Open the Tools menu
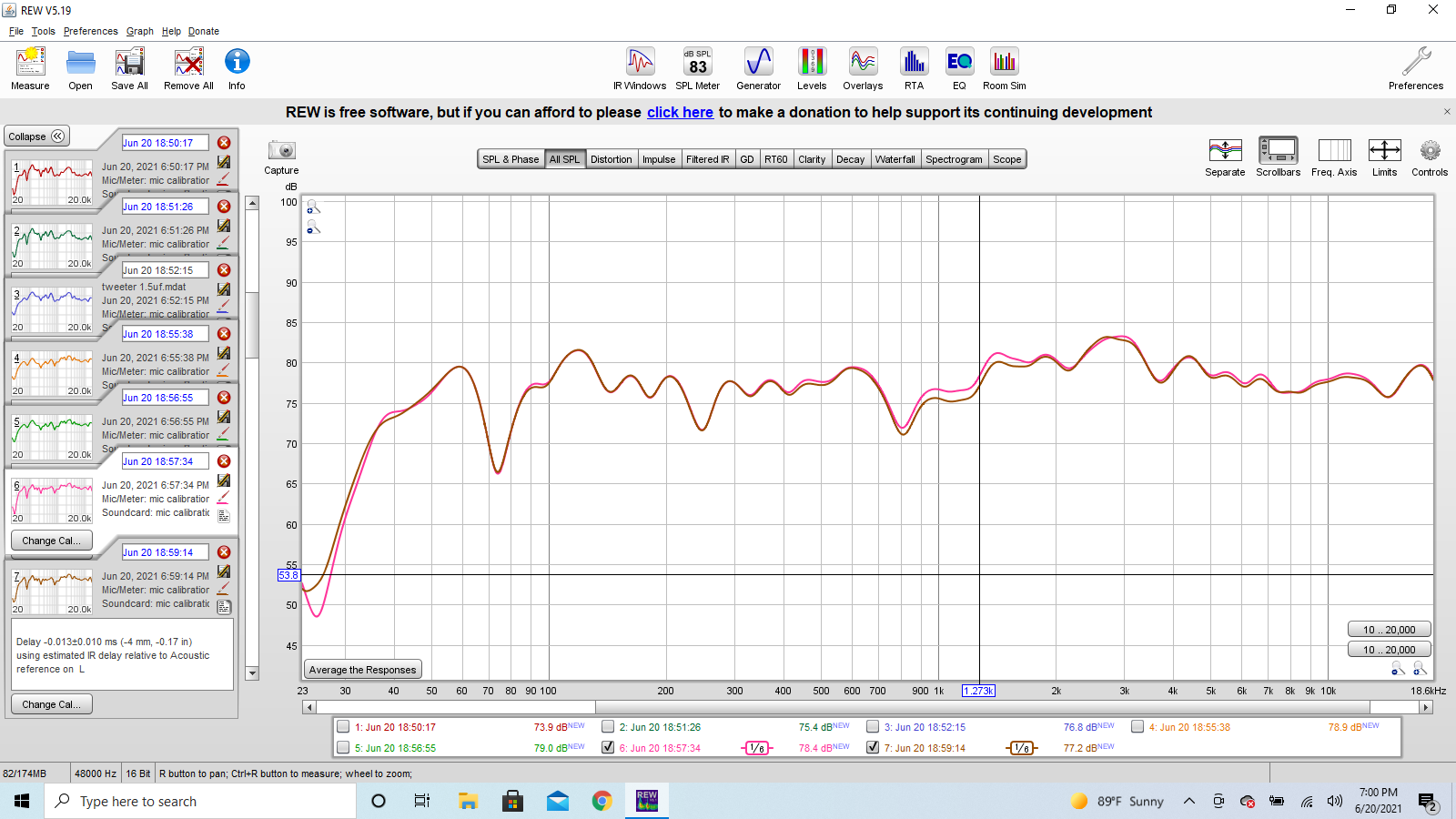This screenshot has width=1456, height=819. point(44,31)
